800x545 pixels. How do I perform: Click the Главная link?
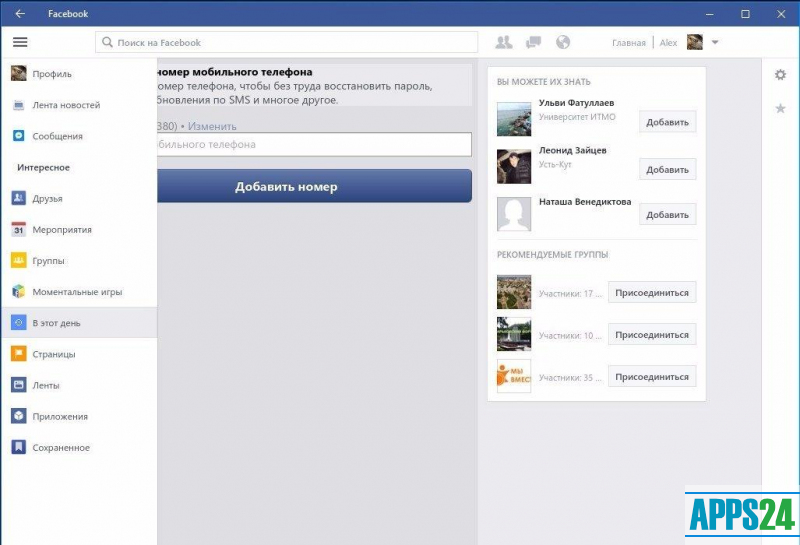[x=629, y=43]
